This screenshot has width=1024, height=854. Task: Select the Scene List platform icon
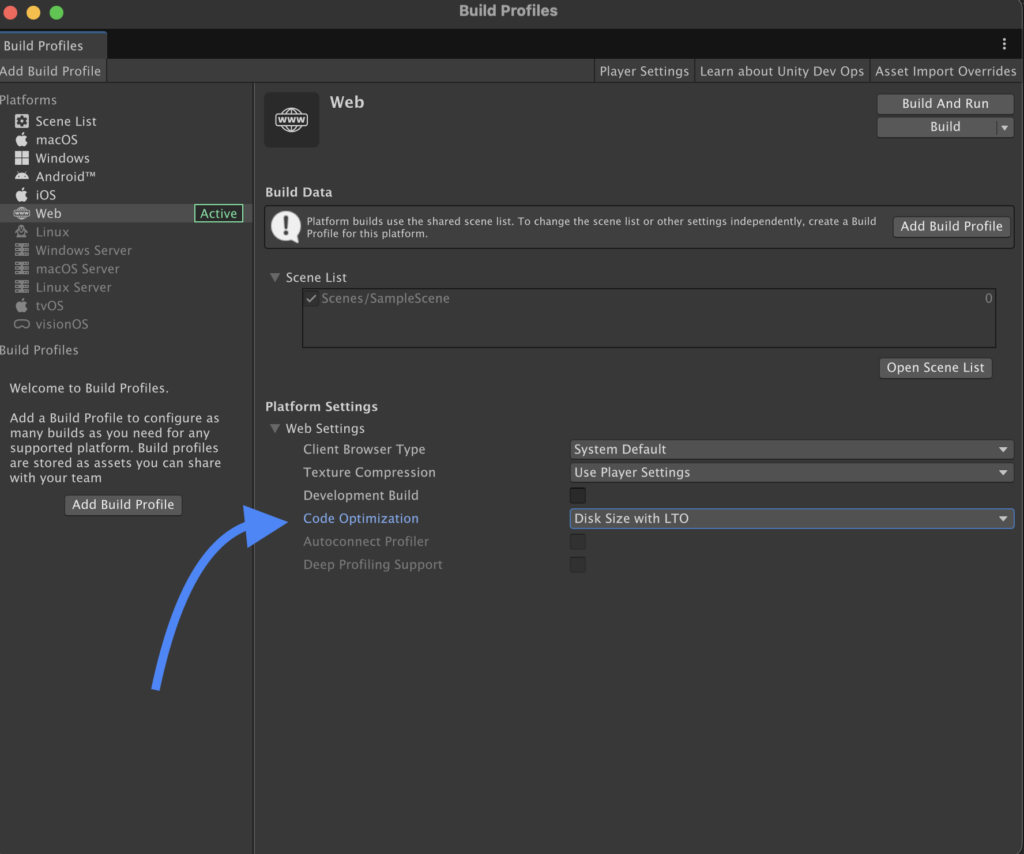click(x=21, y=121)
